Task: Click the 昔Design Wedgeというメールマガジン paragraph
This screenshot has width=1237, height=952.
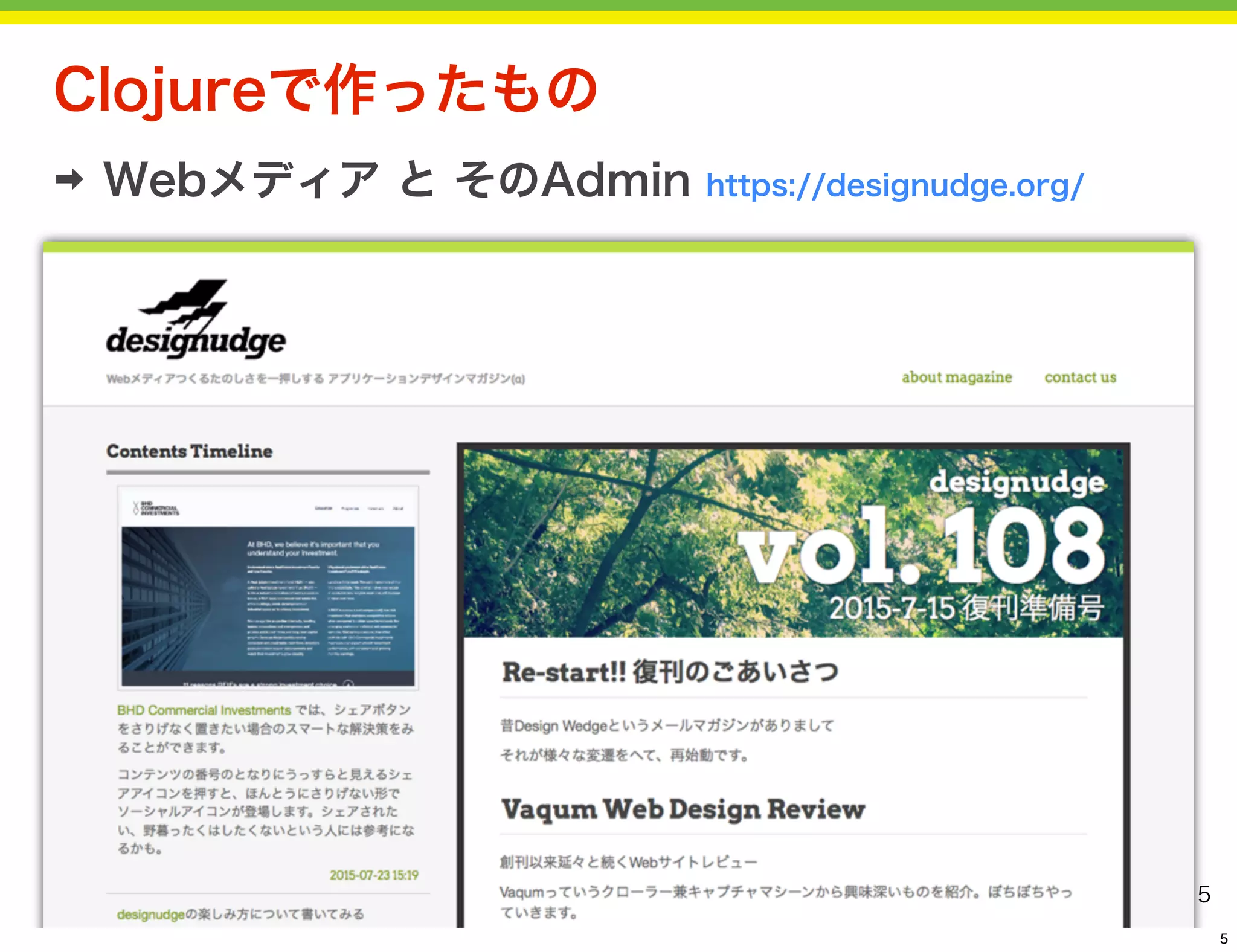Action: tap(667, 725)
